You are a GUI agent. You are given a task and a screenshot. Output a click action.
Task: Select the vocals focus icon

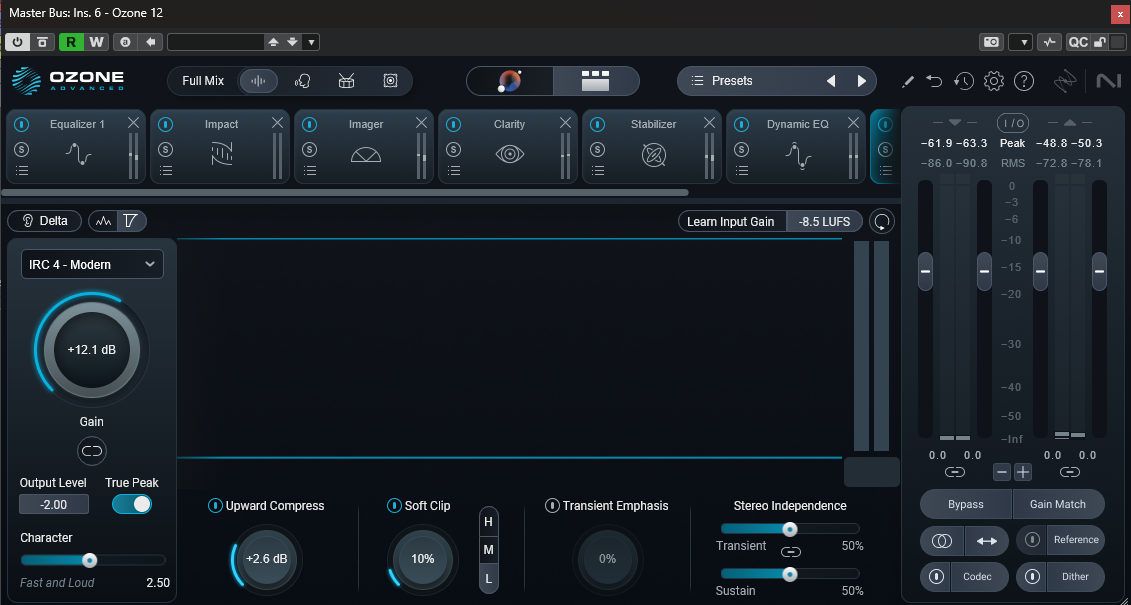(x=302, y=81)
